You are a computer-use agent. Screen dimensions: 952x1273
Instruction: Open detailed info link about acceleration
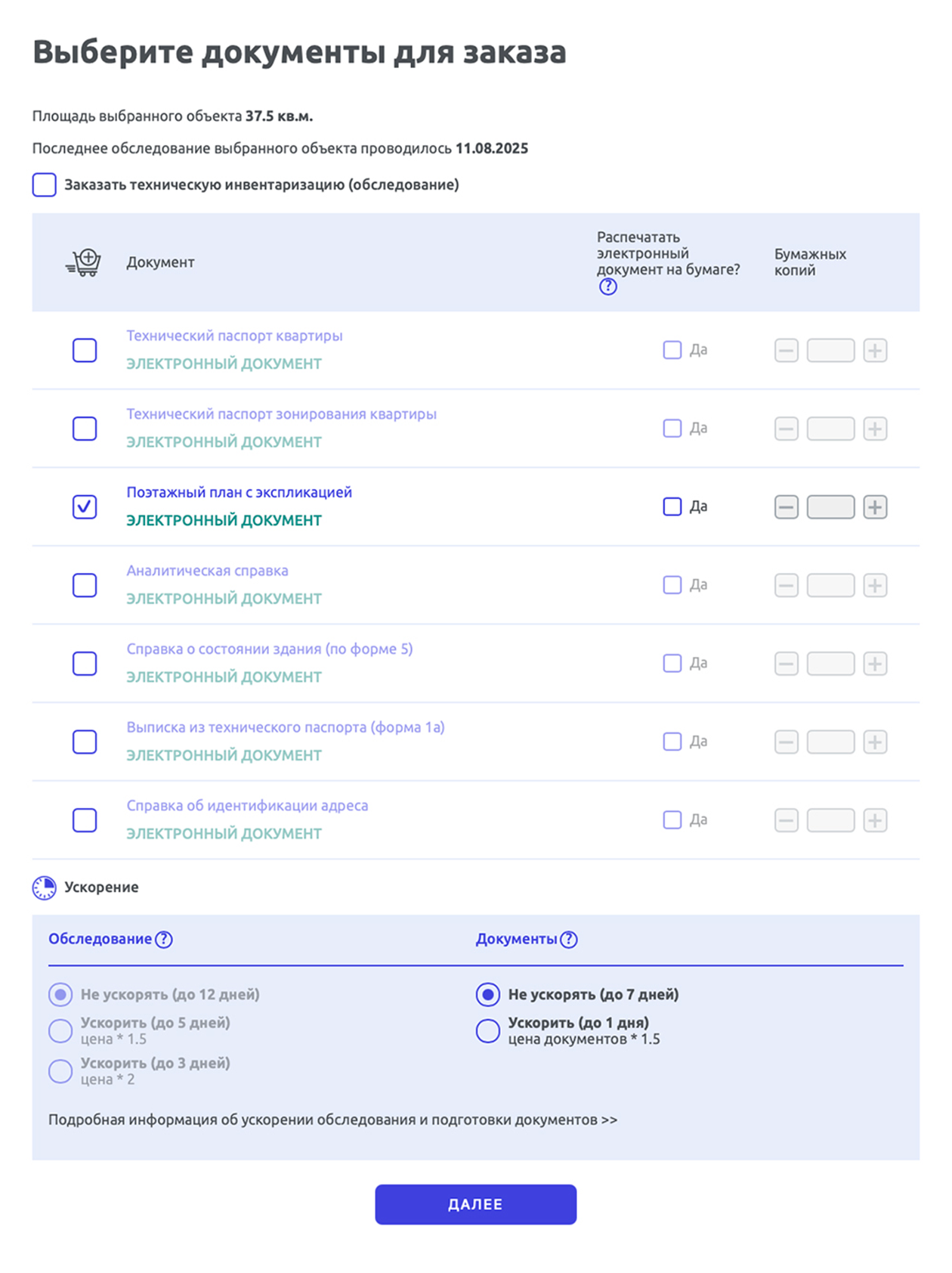click(332, 1120)
